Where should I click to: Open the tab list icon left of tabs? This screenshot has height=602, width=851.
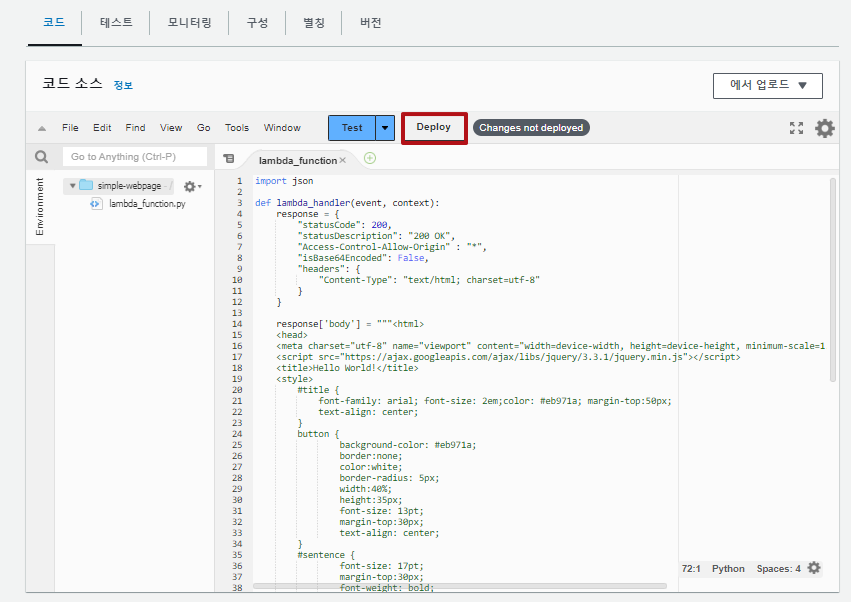coord(228,159)
